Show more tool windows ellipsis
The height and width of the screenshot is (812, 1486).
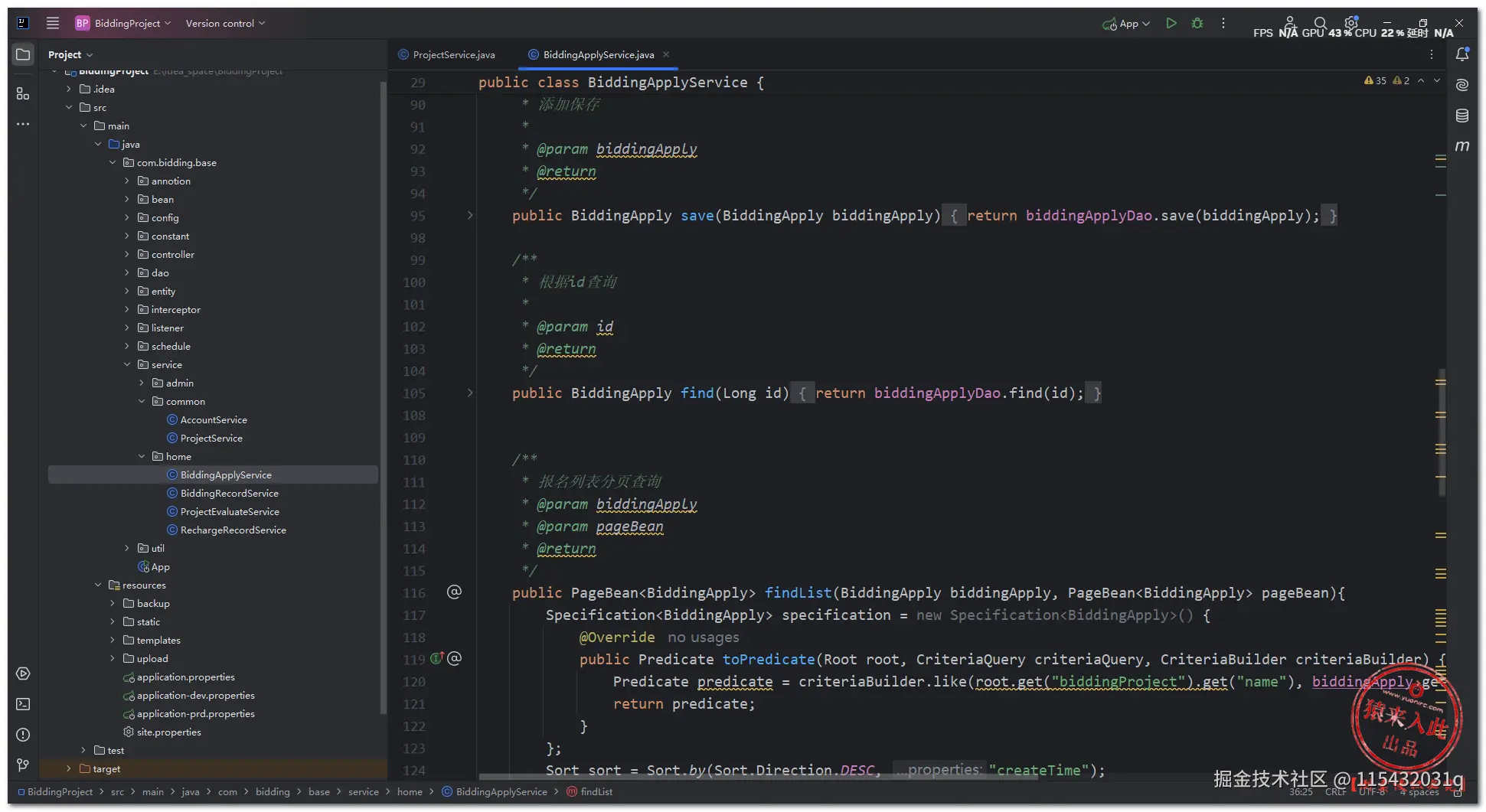pyautogui.click(x=23, y=124)
